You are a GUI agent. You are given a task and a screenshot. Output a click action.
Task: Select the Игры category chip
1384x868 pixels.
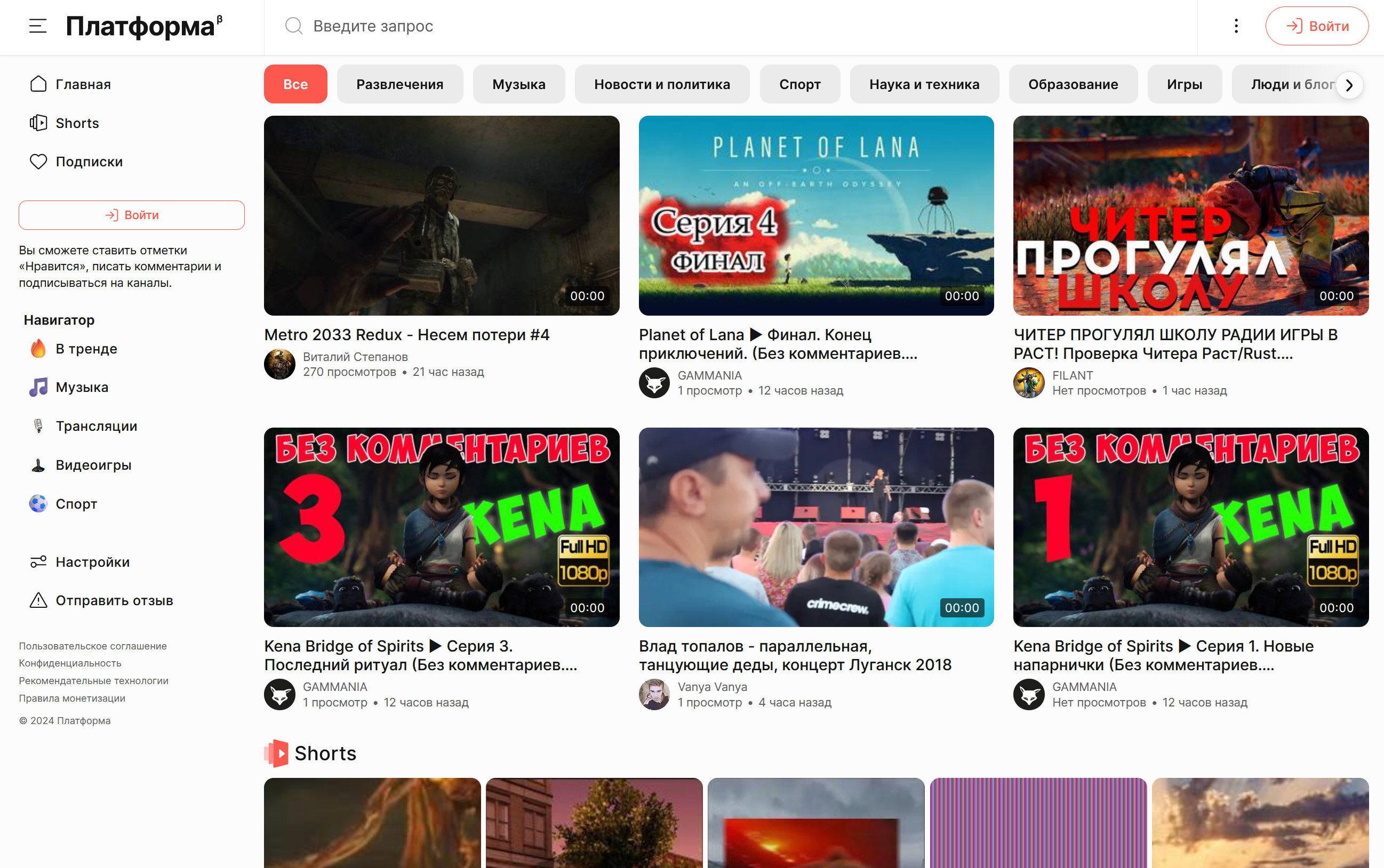click(x=1184, y=84)
